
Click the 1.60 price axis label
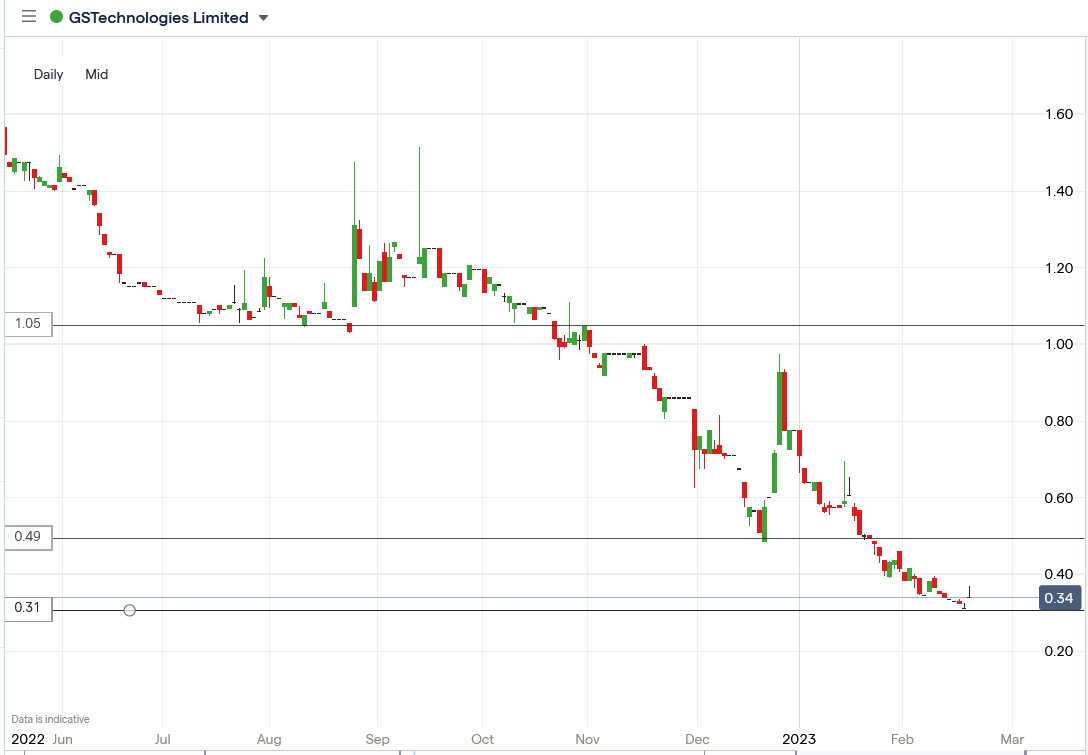[1059, 114]
